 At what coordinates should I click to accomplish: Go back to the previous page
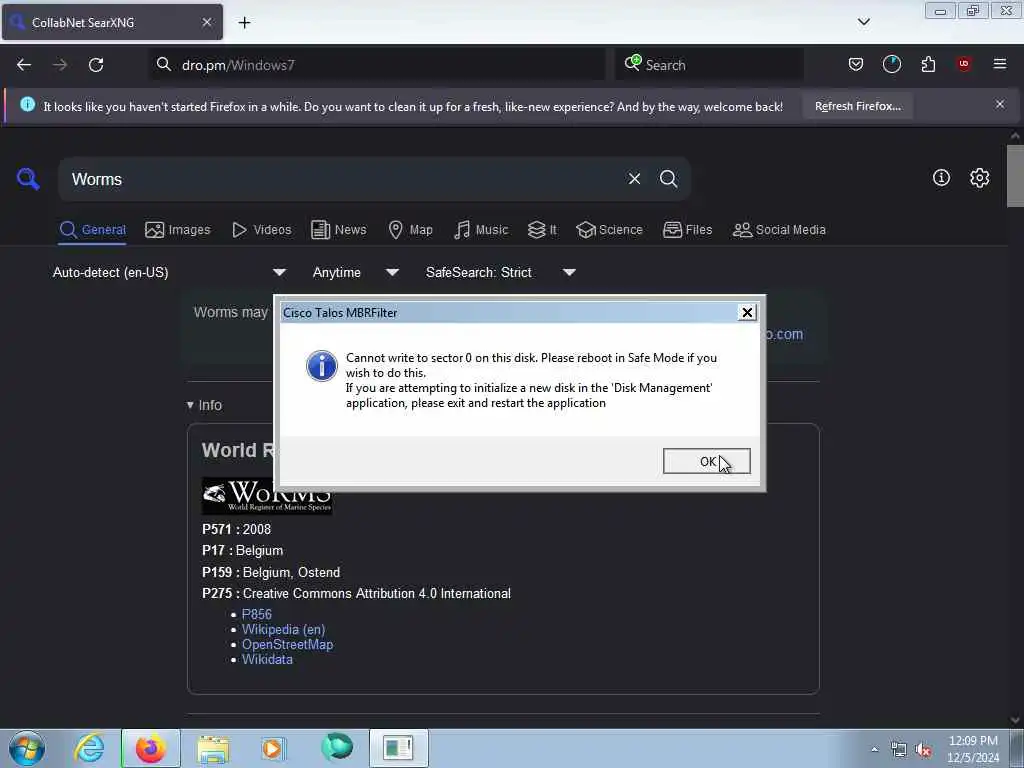24,65
